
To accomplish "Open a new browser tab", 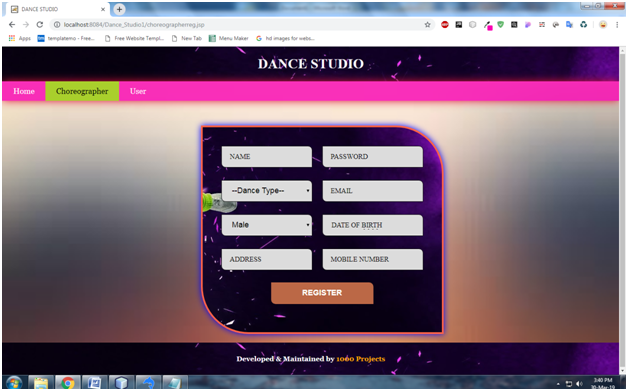I will (119, 9).
